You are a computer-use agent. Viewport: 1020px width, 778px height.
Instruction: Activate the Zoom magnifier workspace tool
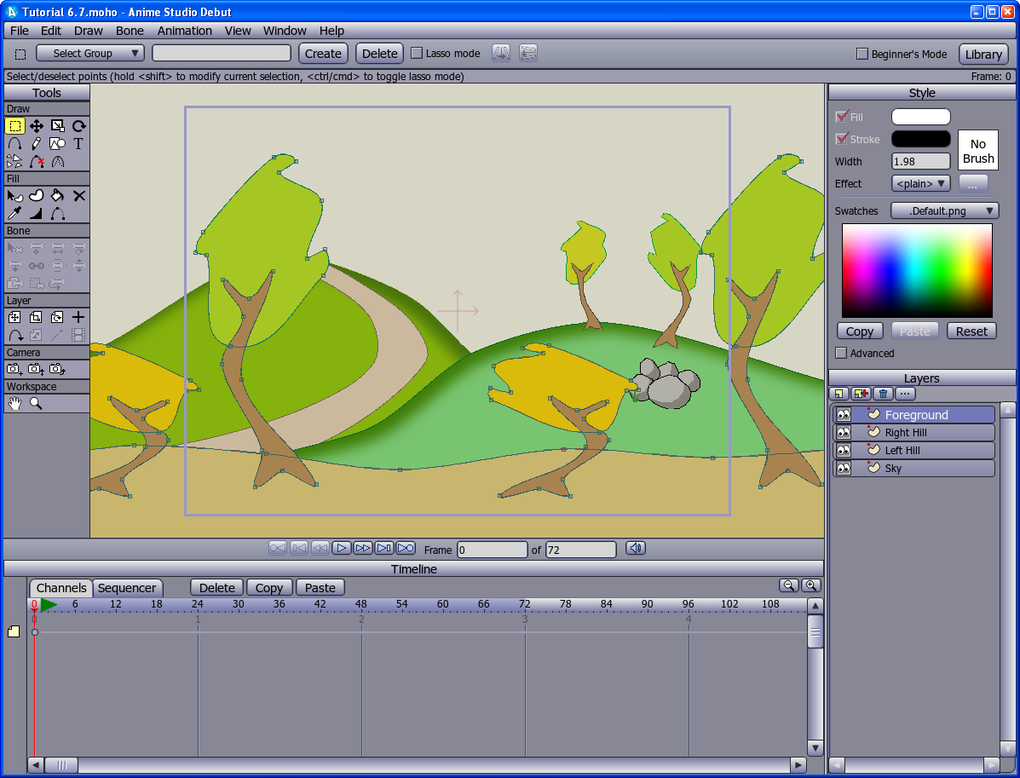click(36, 403)
